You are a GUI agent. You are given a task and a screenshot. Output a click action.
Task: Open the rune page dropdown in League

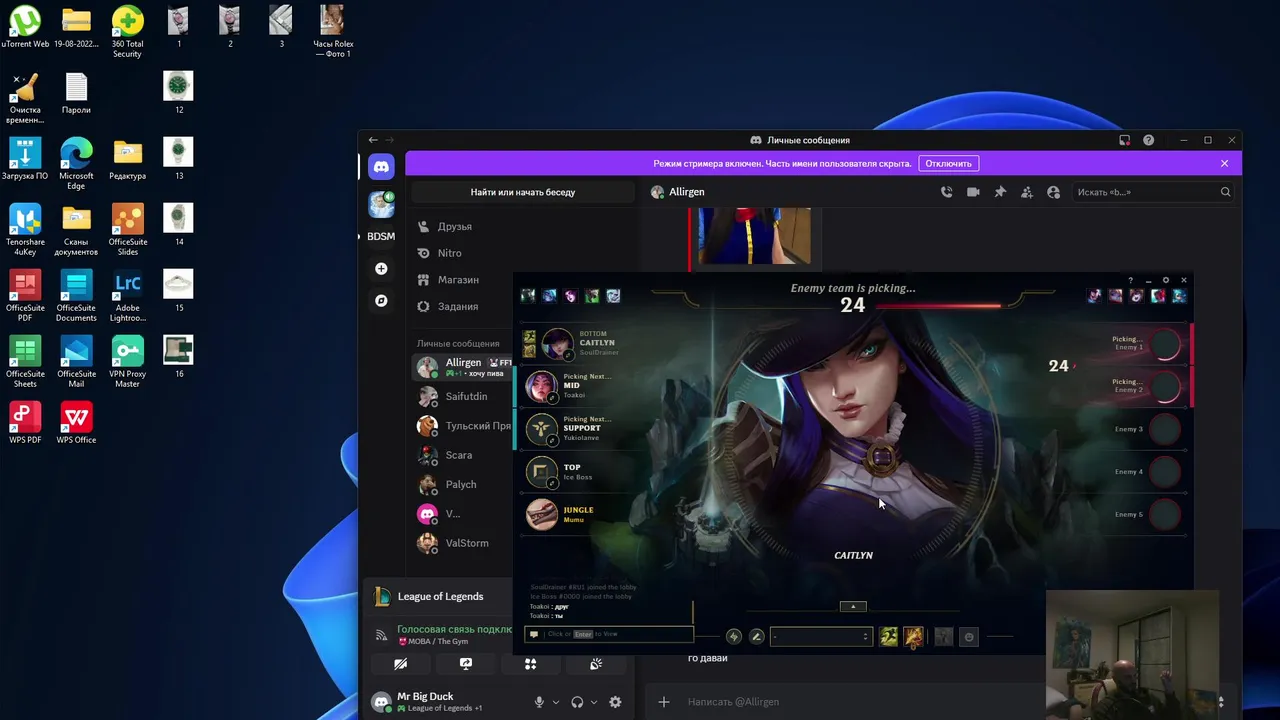[820, 637]
